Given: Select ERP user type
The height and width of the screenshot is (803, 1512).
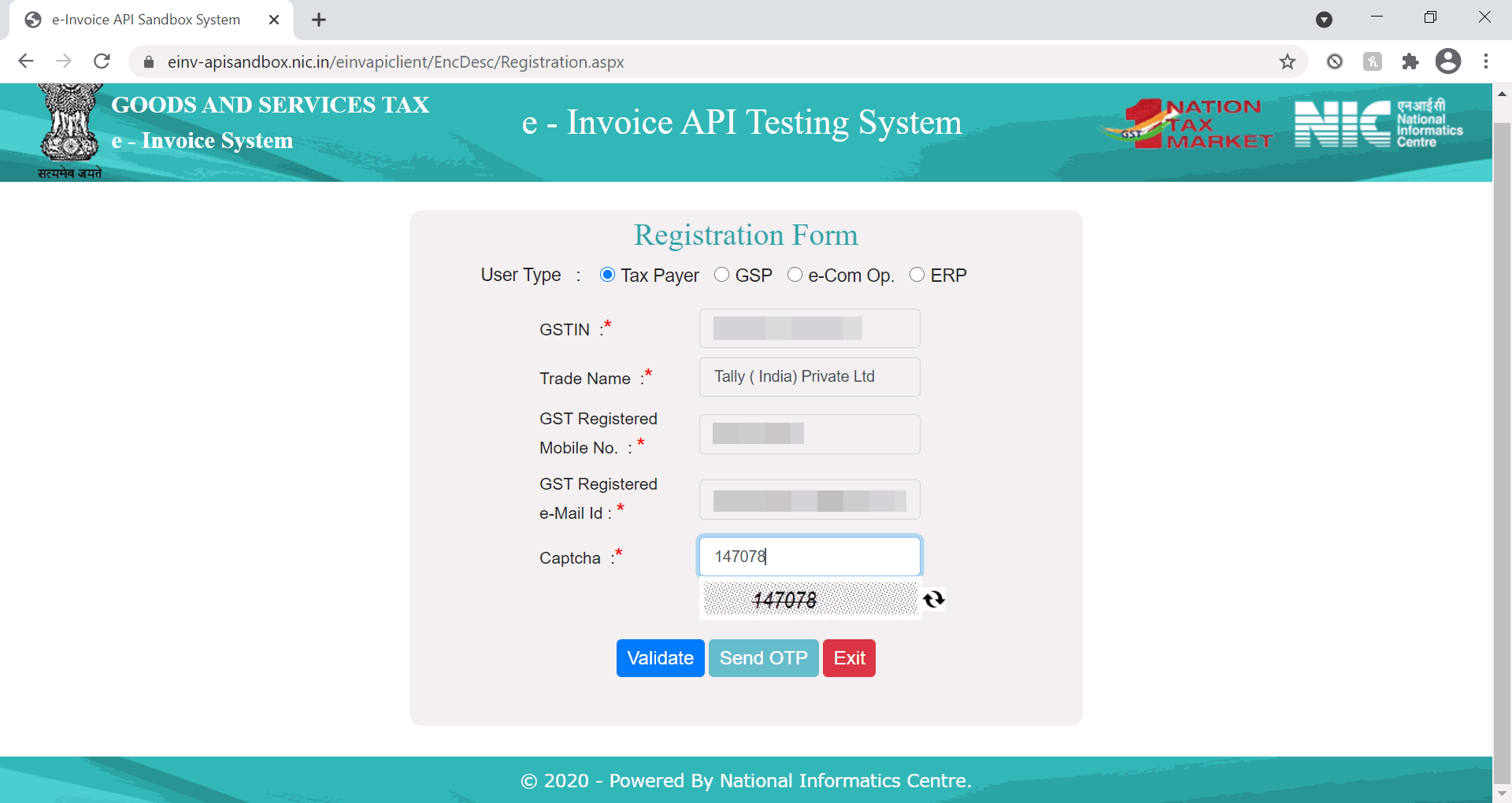Looking at the screenshot, I should [x=917, y=275].
